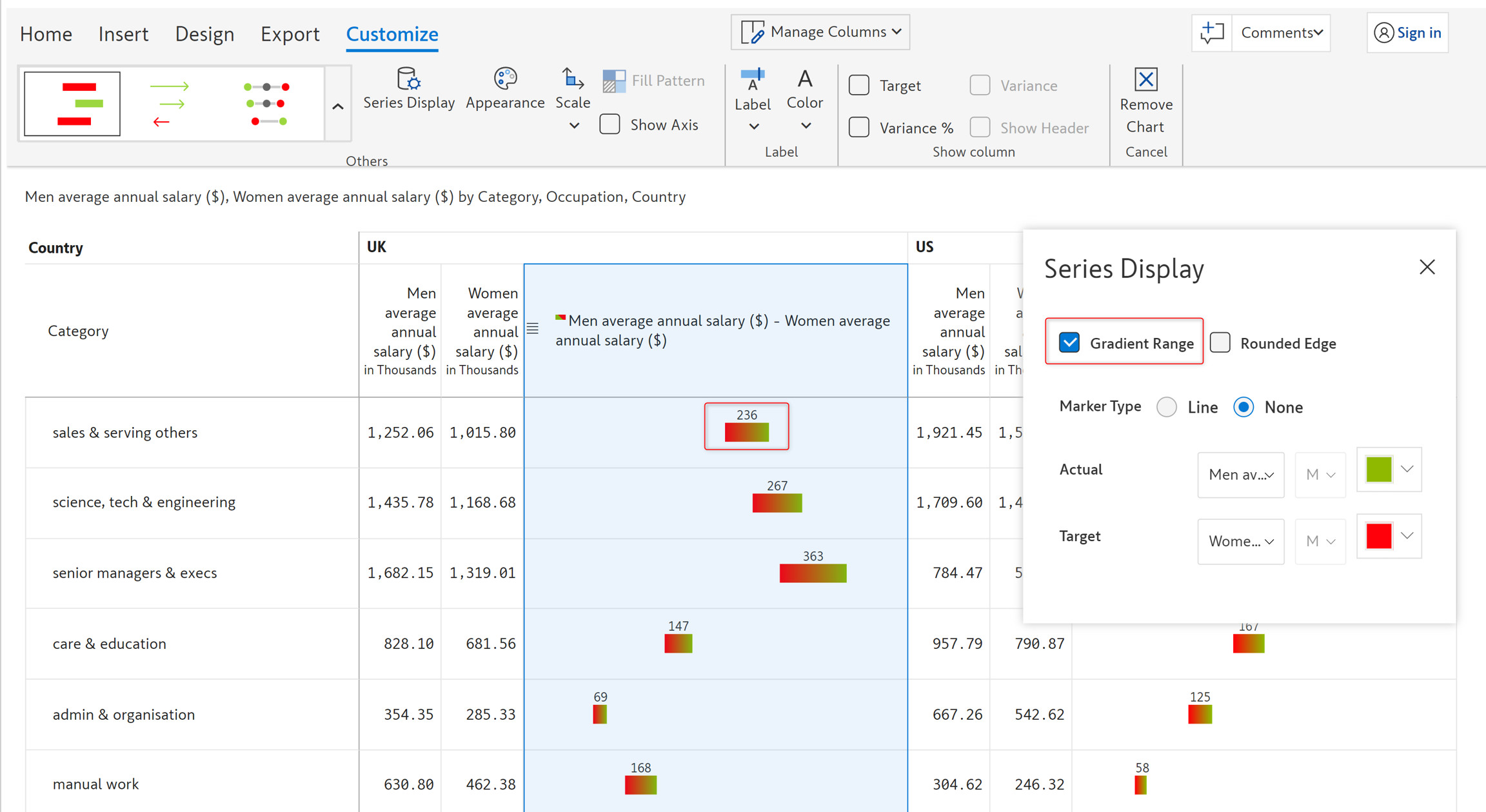Viewport: 1486px width, 812px height.
Task: Open the Manage Columns dropdown
Action: click(x=820, y=32)
